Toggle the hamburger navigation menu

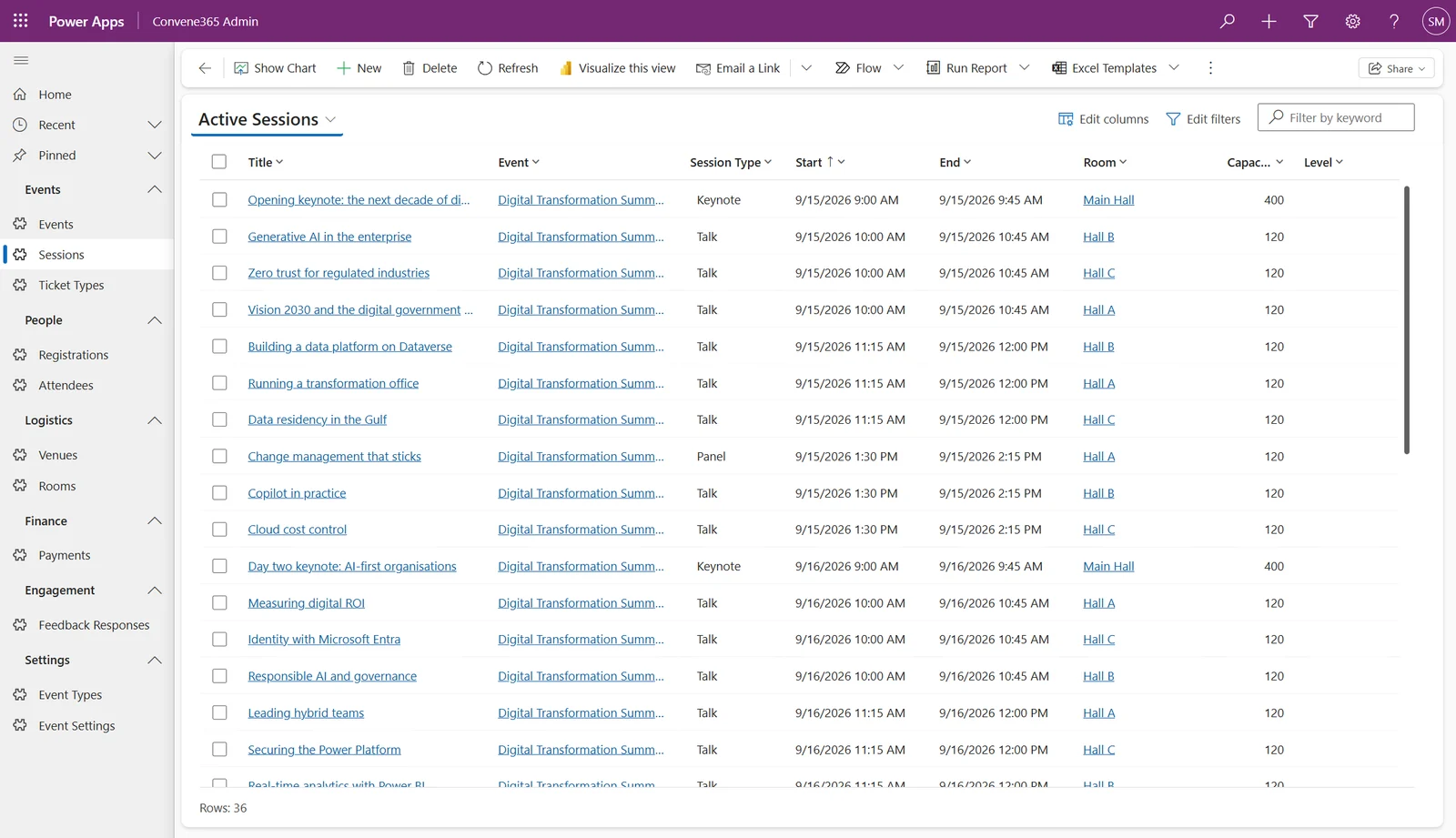point(21,60)
